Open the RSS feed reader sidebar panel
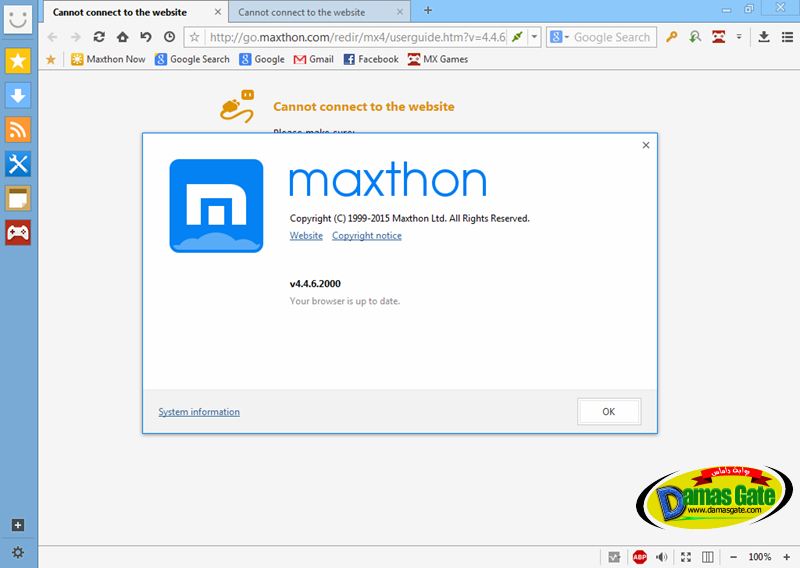The image size is (800, 568). [x=18, y=130]
